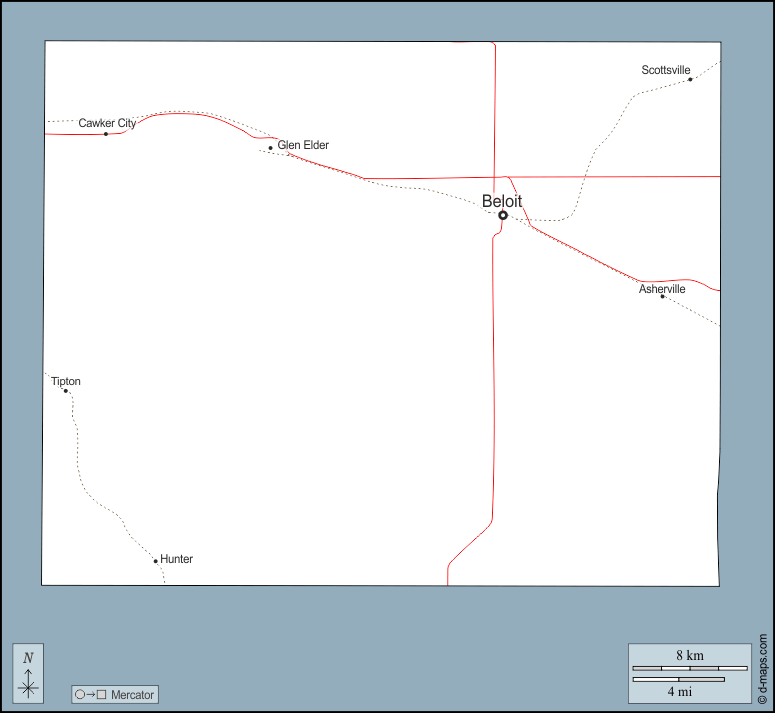
Task: Click the Cawker City dot marker
Action: 106,134
